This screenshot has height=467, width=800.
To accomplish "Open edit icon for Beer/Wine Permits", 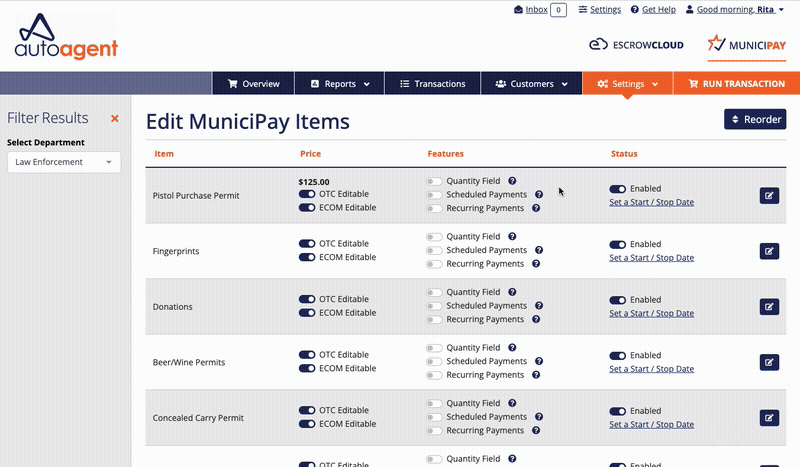I will 769,362.
